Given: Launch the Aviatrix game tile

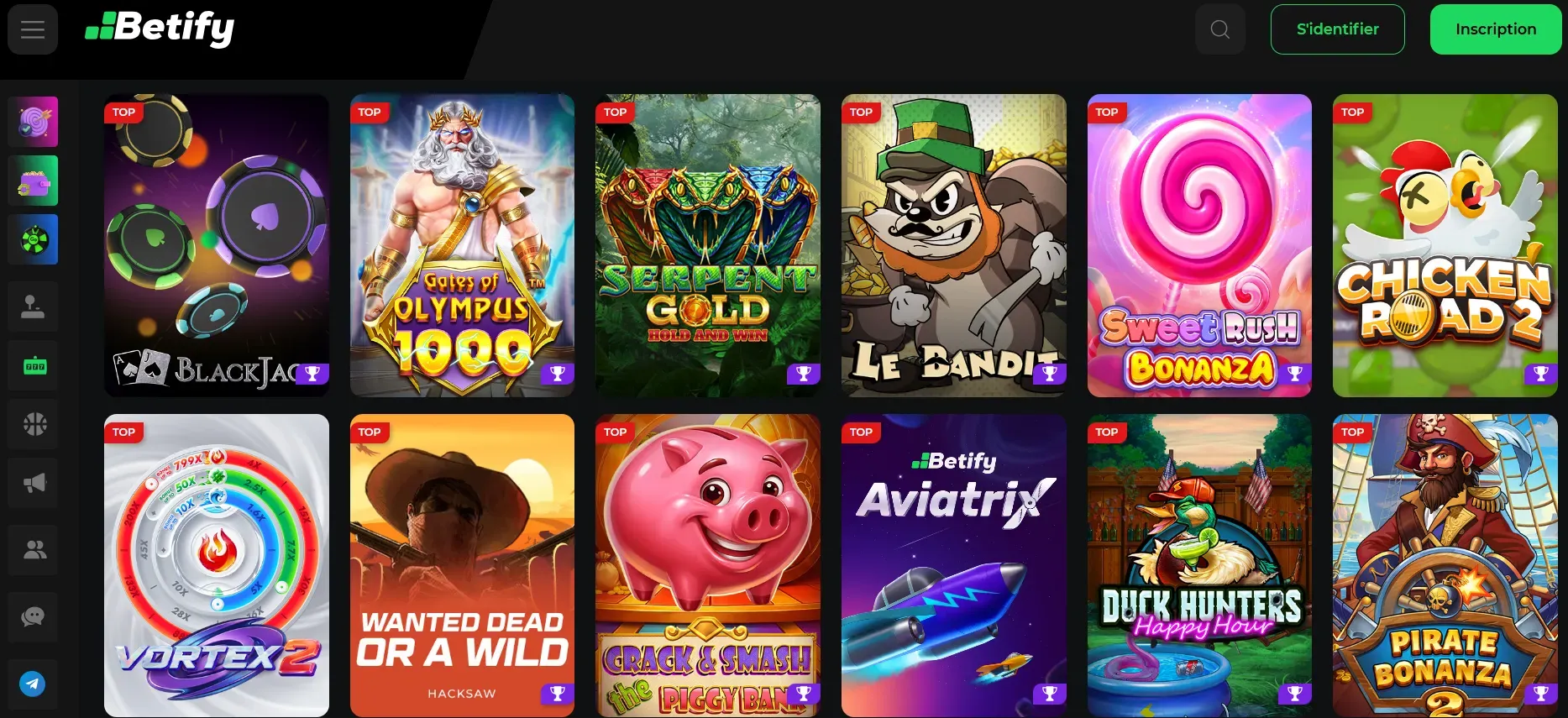Looking at the screenshot, I should (953, 565).
